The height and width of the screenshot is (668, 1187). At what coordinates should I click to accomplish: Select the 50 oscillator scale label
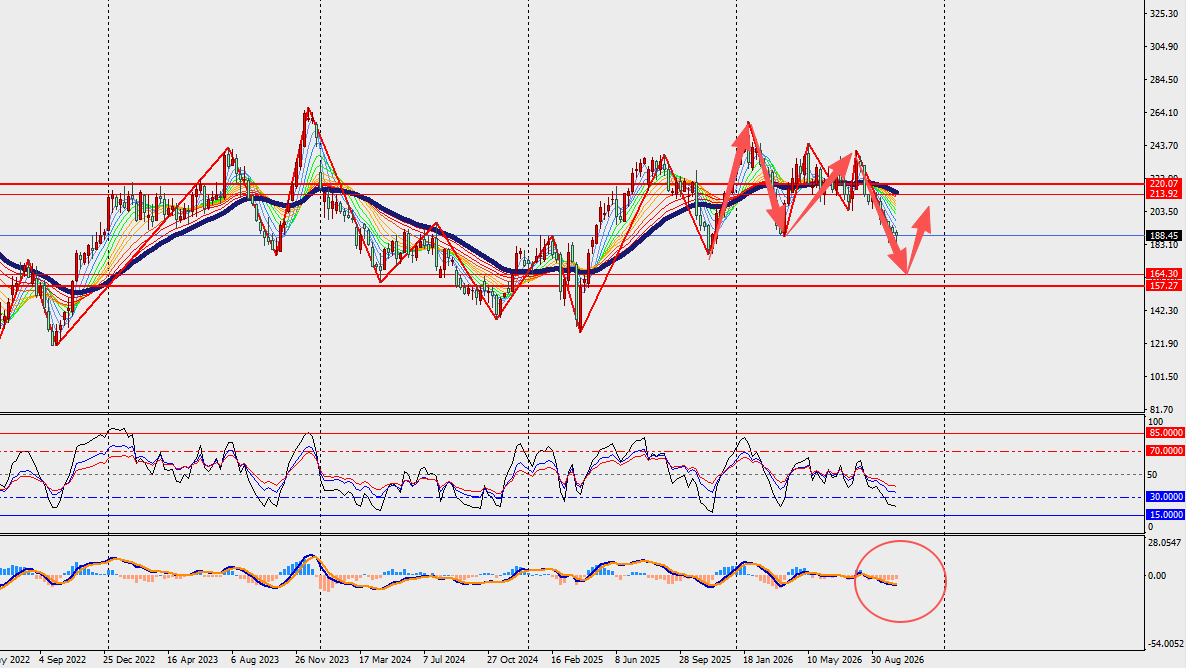coord(1153,475)
